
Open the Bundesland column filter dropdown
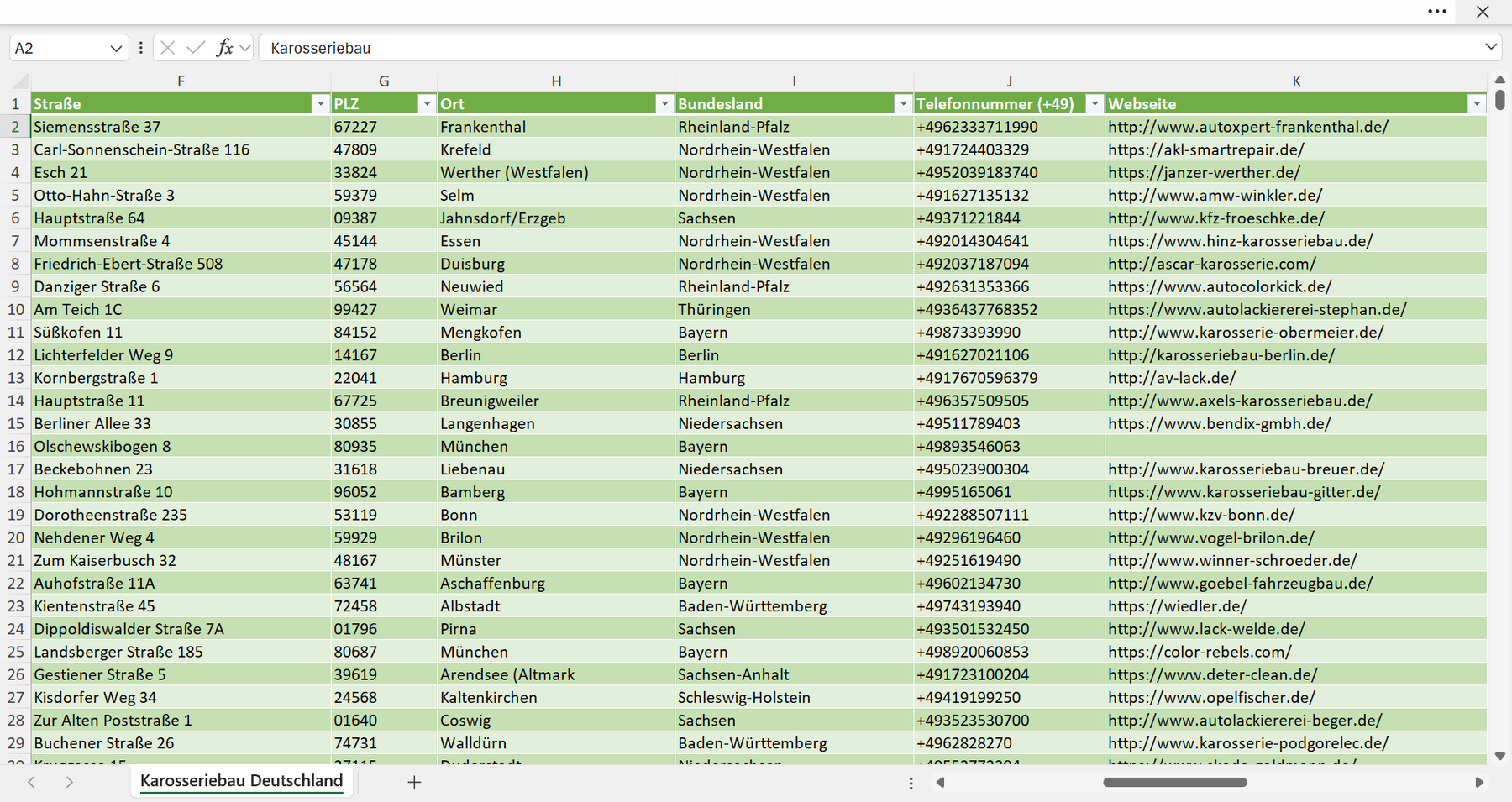[x=903, y=103]
